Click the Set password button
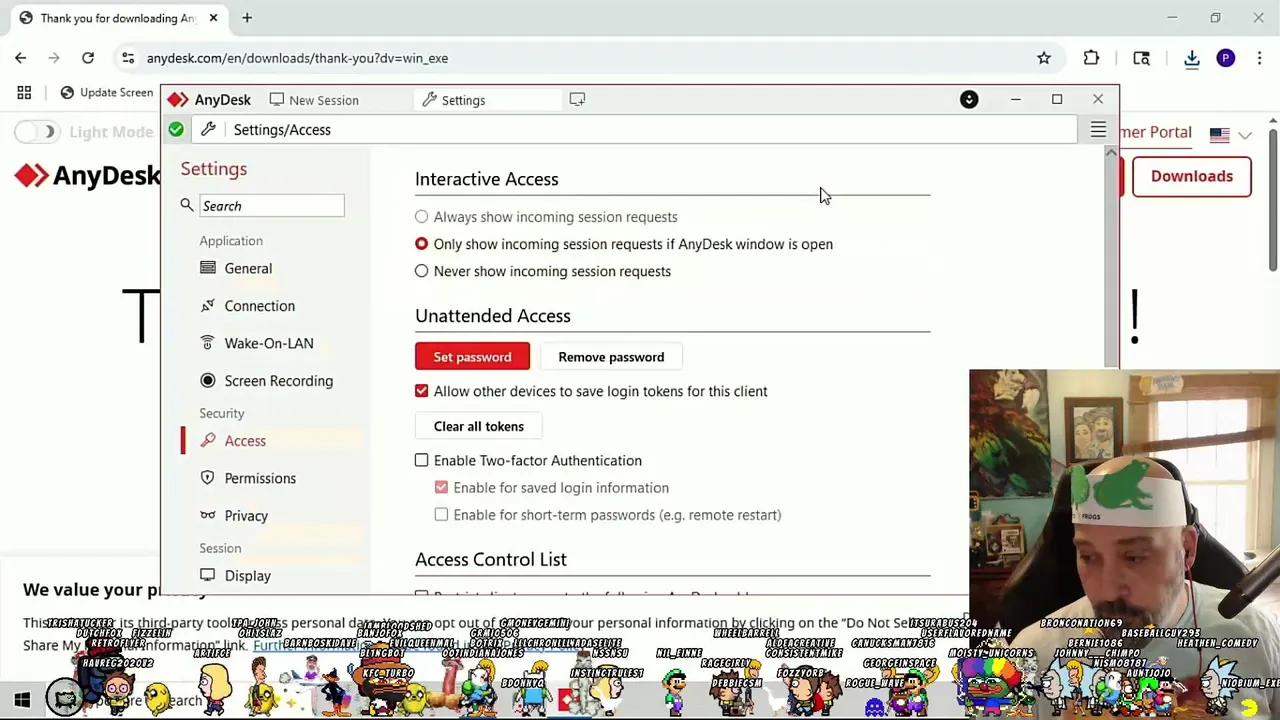The image size is (1280, 720). tap(472, 357)
